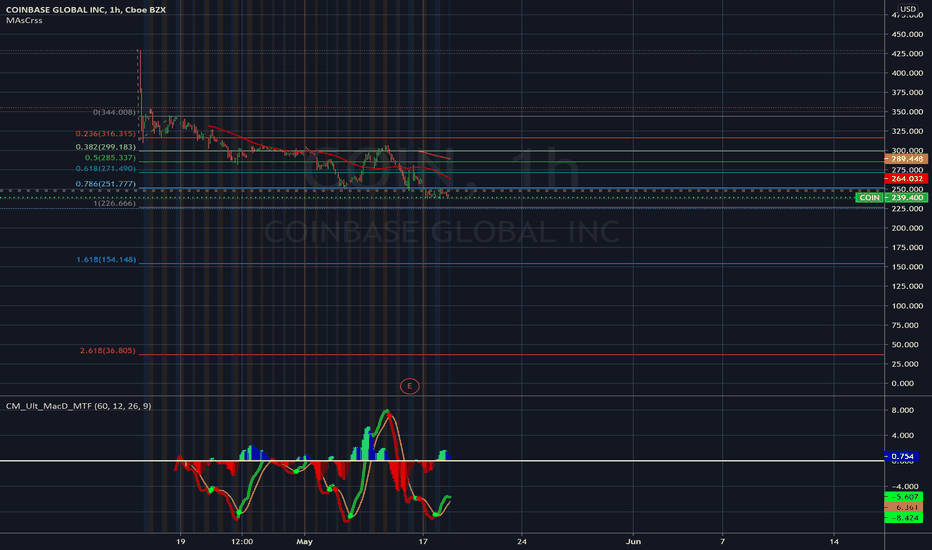Click the MACD value label -5.607
The image size is (932, 550).
point(904,497)
